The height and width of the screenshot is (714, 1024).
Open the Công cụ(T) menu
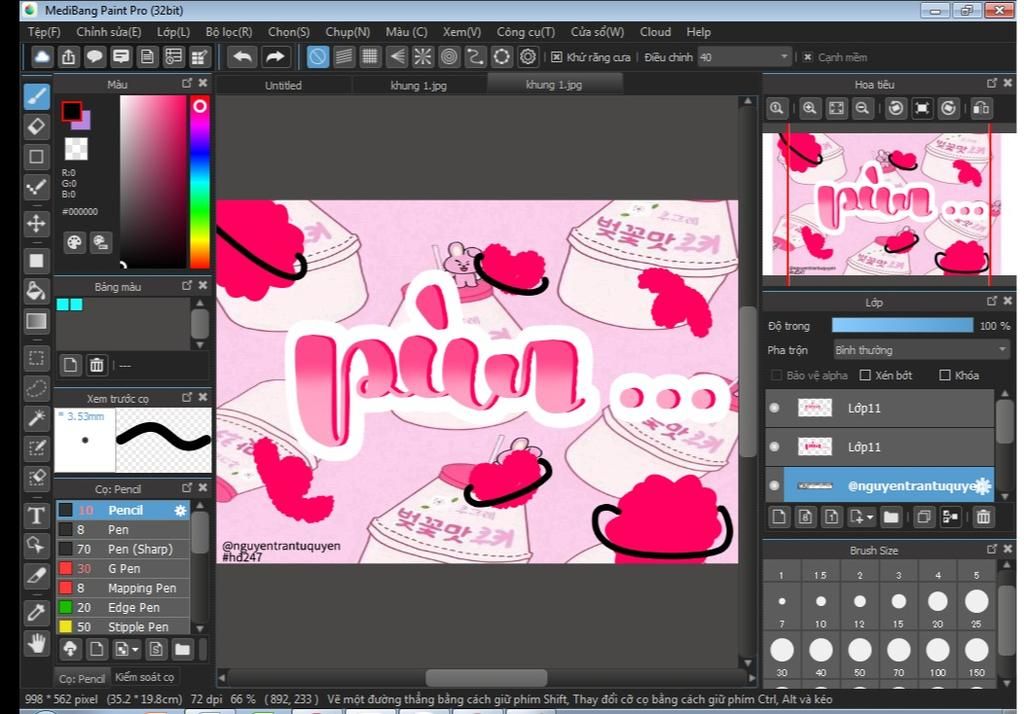tap(526, 32)
